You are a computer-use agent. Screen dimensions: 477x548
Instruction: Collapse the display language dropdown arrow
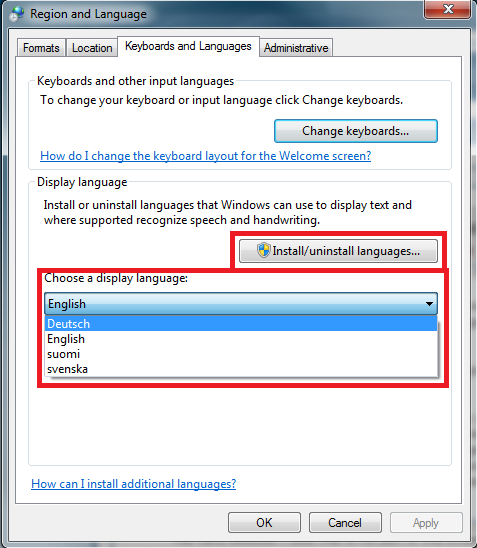point(429,304)
